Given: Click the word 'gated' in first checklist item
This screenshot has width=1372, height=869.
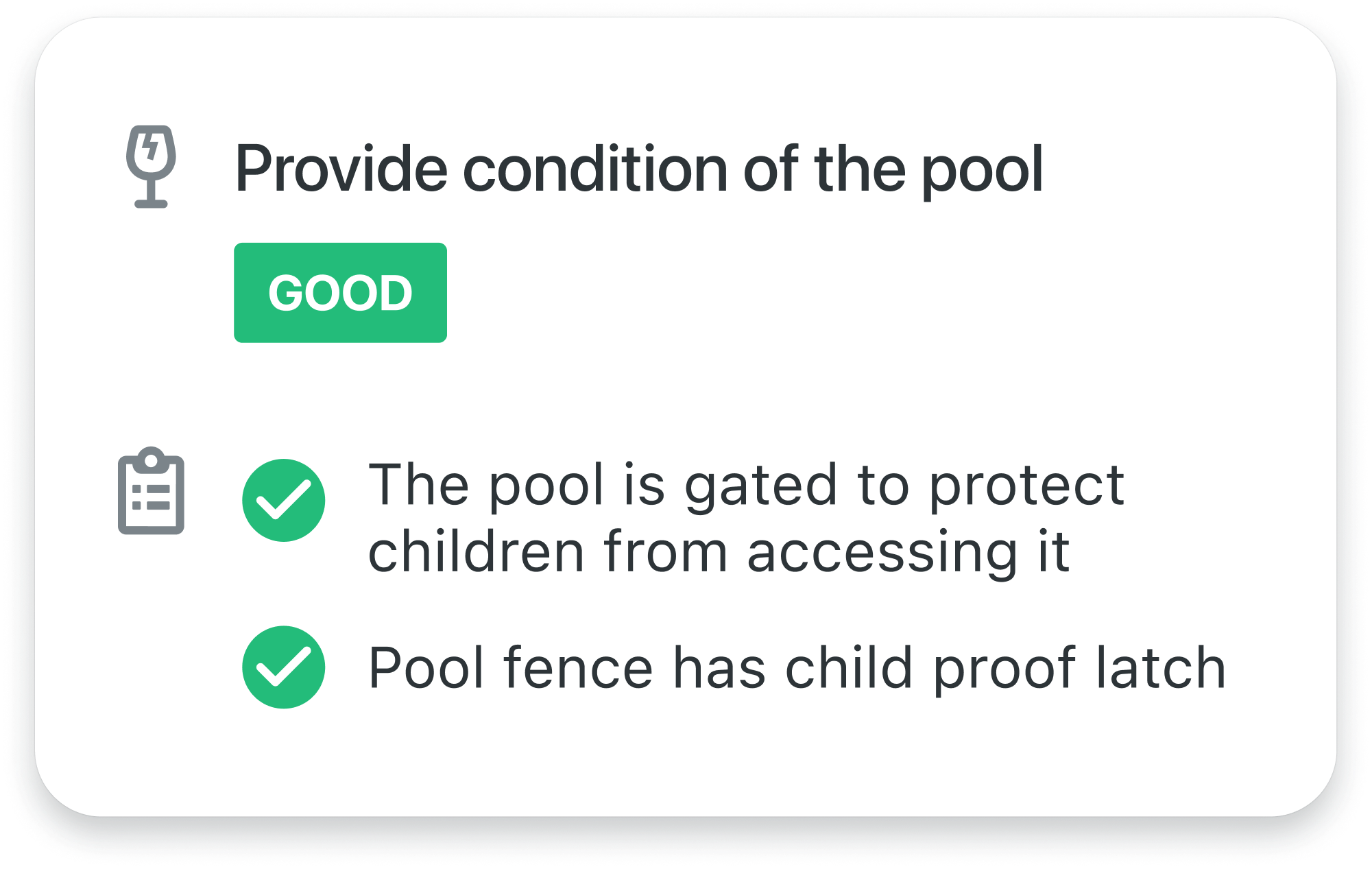Looking at the screenshot, I should coord(761,486).
